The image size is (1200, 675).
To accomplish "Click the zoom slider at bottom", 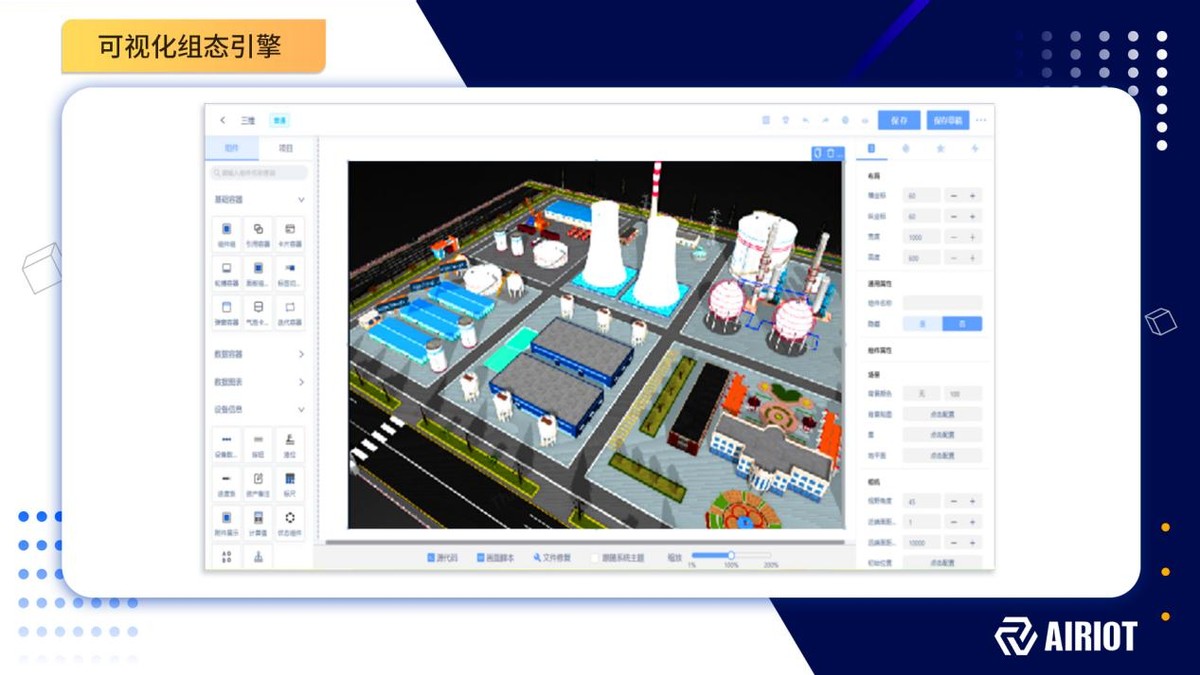I will pos(731,555).
